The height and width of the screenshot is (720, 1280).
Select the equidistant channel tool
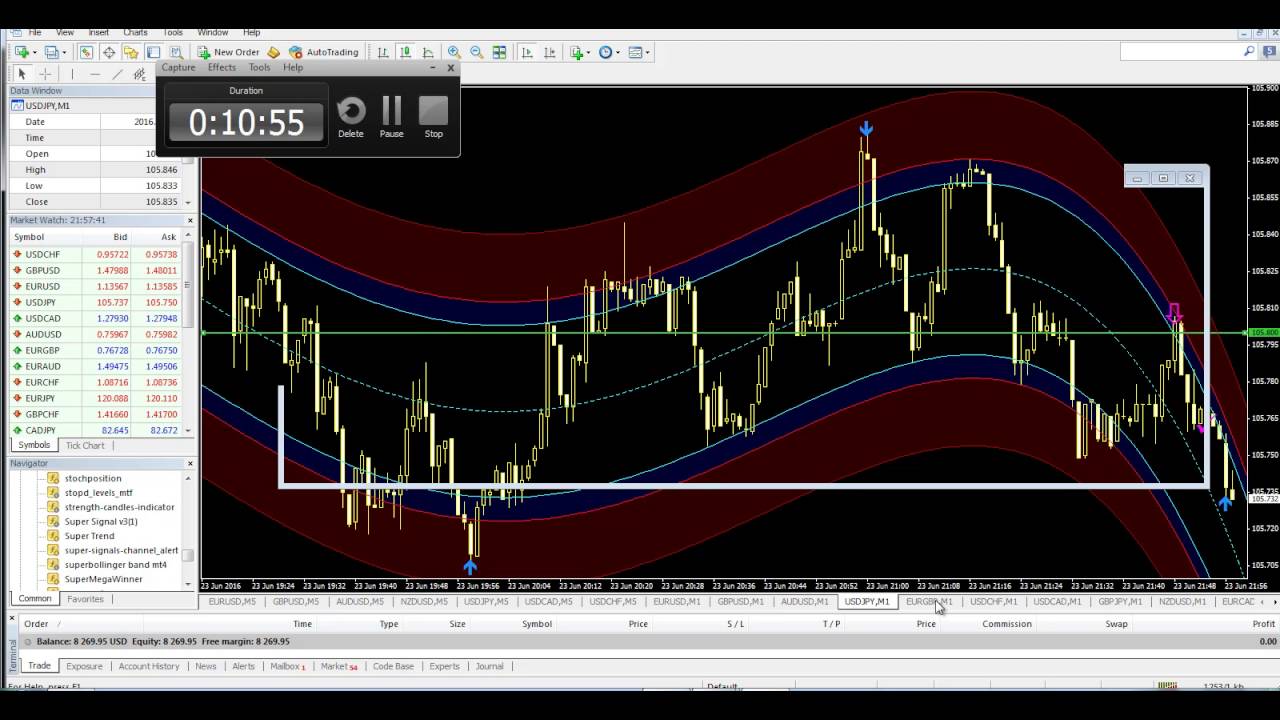tap(139, 74)
